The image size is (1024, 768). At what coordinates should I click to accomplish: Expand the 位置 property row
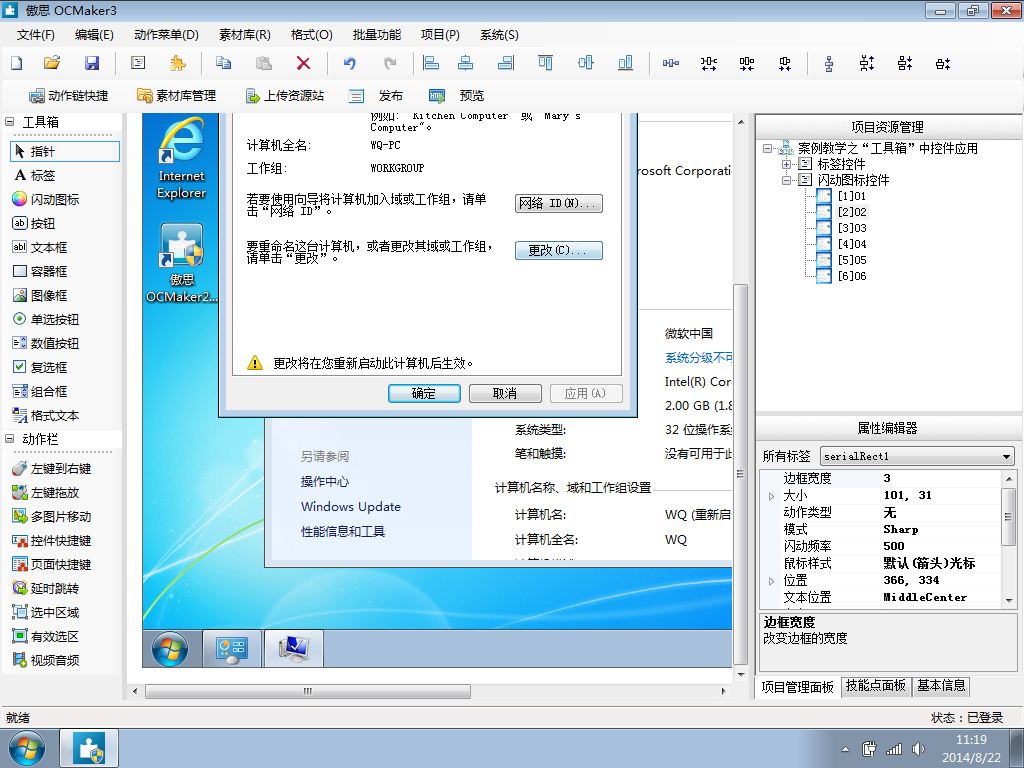pos(771,581)
